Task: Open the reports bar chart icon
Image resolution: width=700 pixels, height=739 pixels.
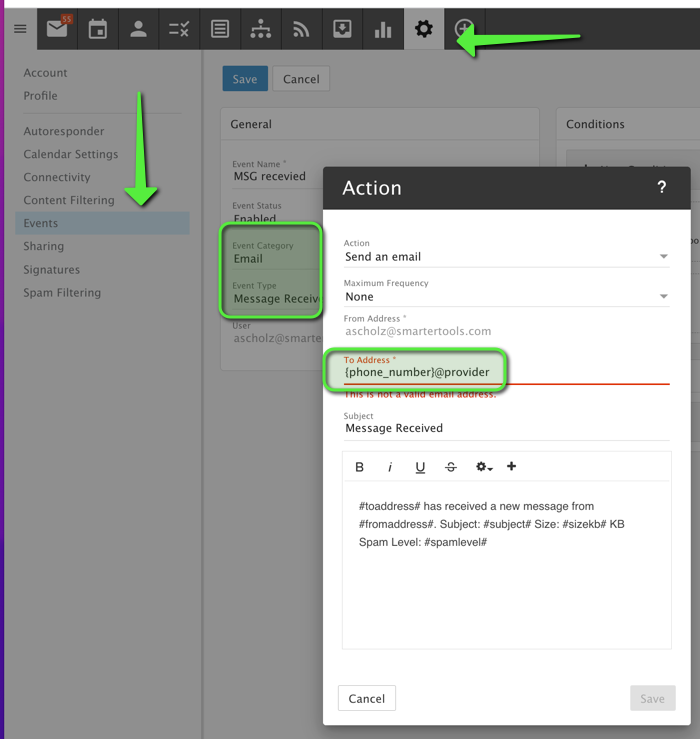Action: click(x=383, y=29)
